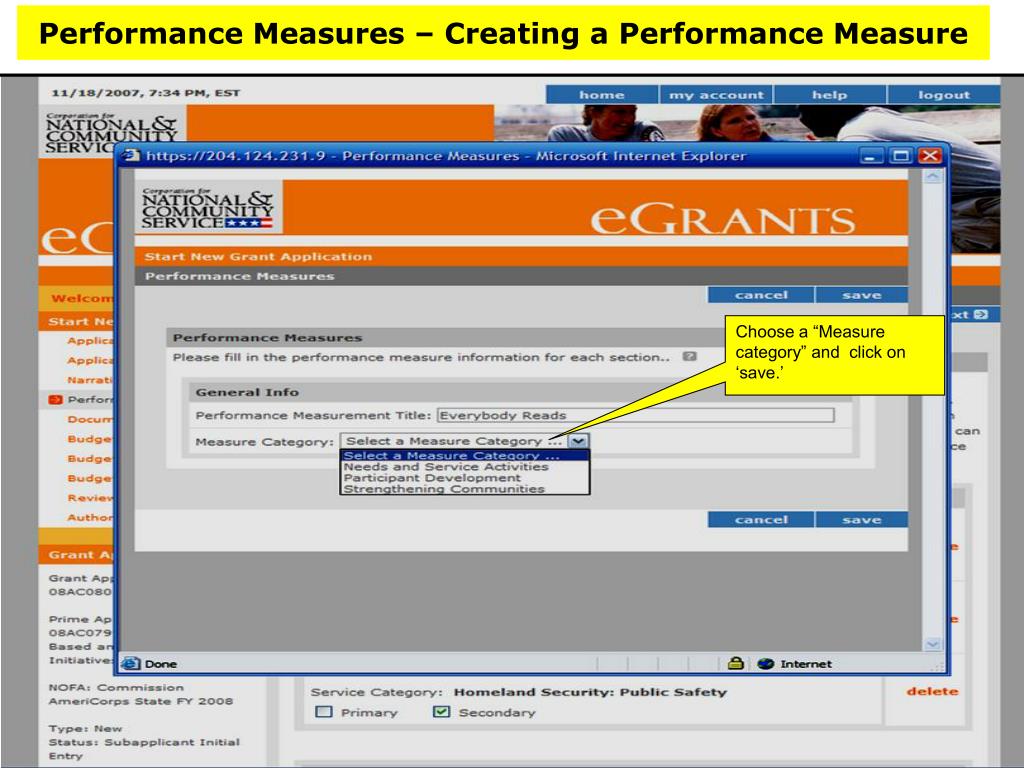This screenshot has width=1024, height=768.
Task: Choose Participant Development option
Action: pyautogui.click(x=464, y=478)
